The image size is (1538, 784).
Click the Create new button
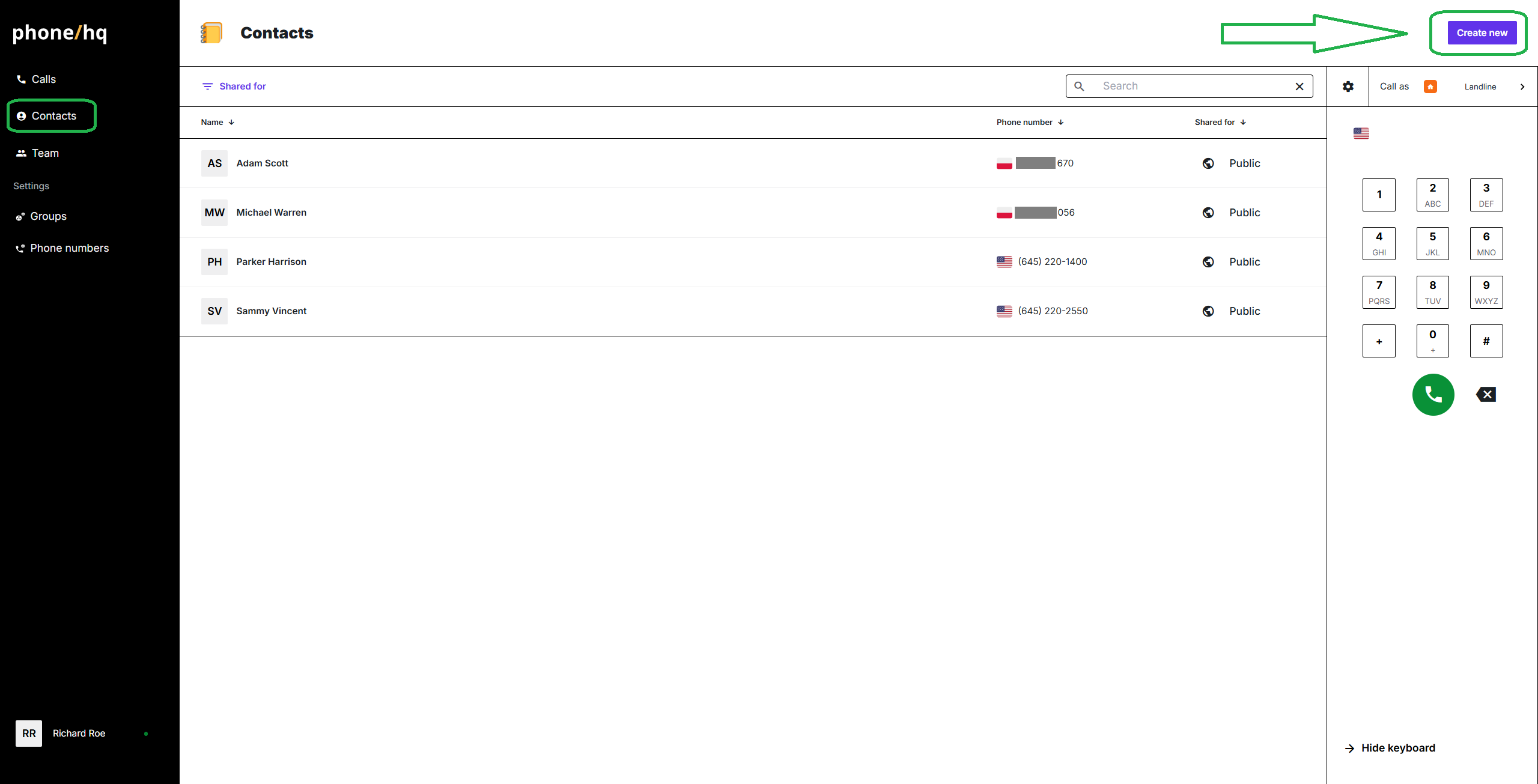pos(1481,33)
